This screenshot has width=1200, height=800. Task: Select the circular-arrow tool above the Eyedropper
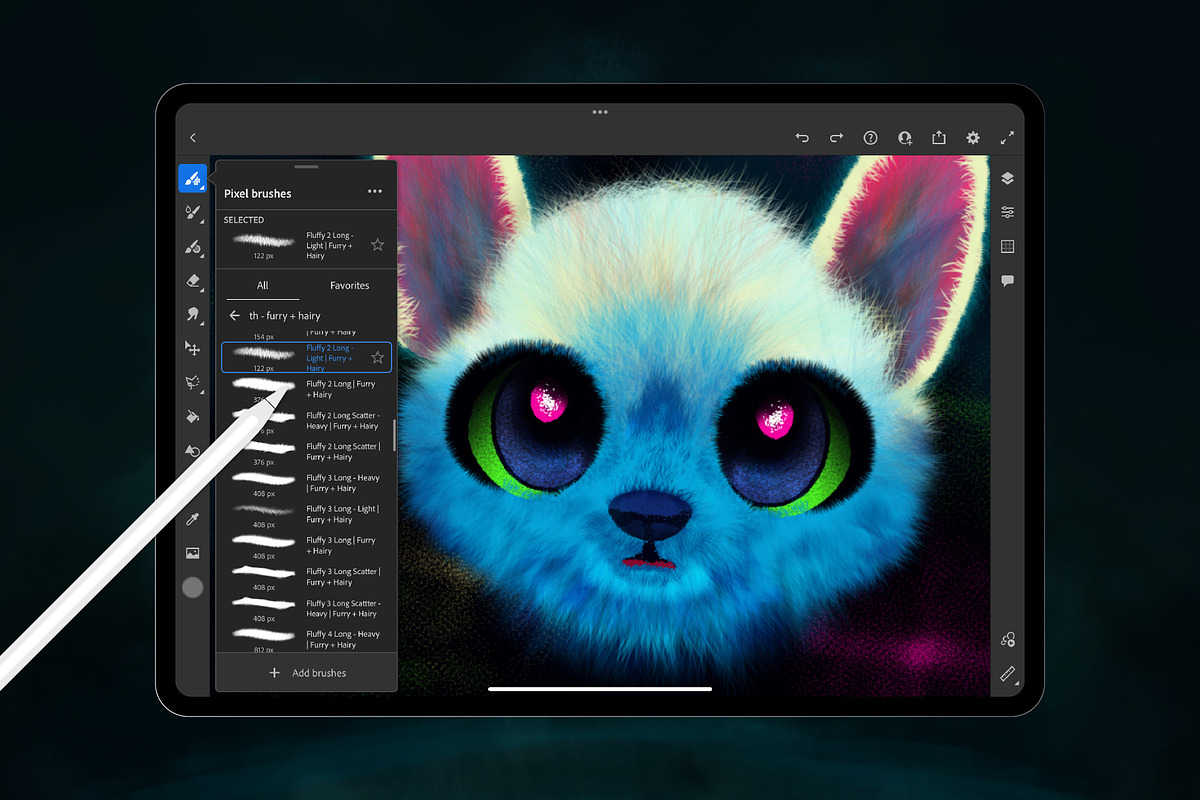(x=193, y=451)
